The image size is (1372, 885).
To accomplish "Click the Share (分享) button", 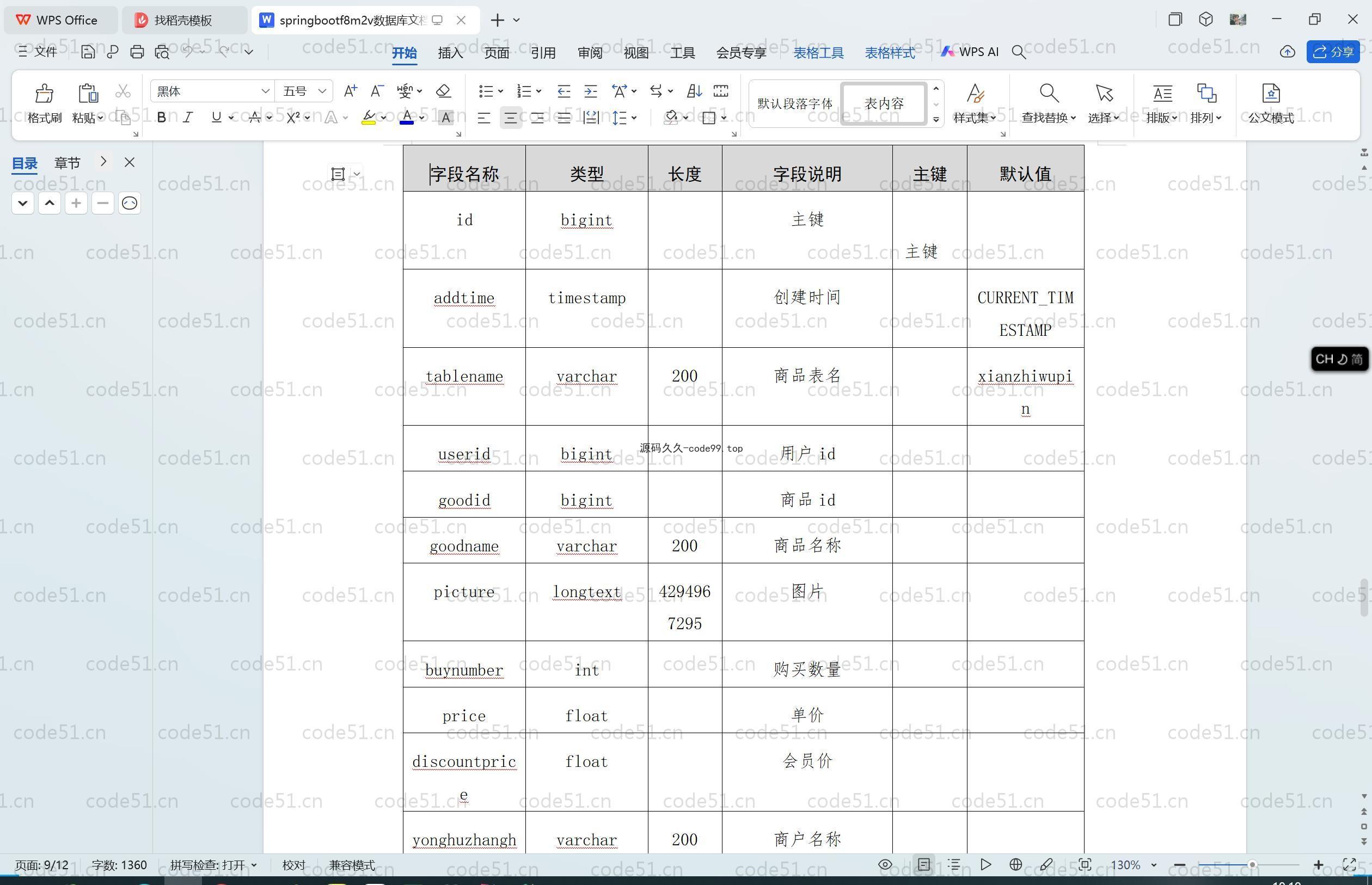I will pos(1333,52).
